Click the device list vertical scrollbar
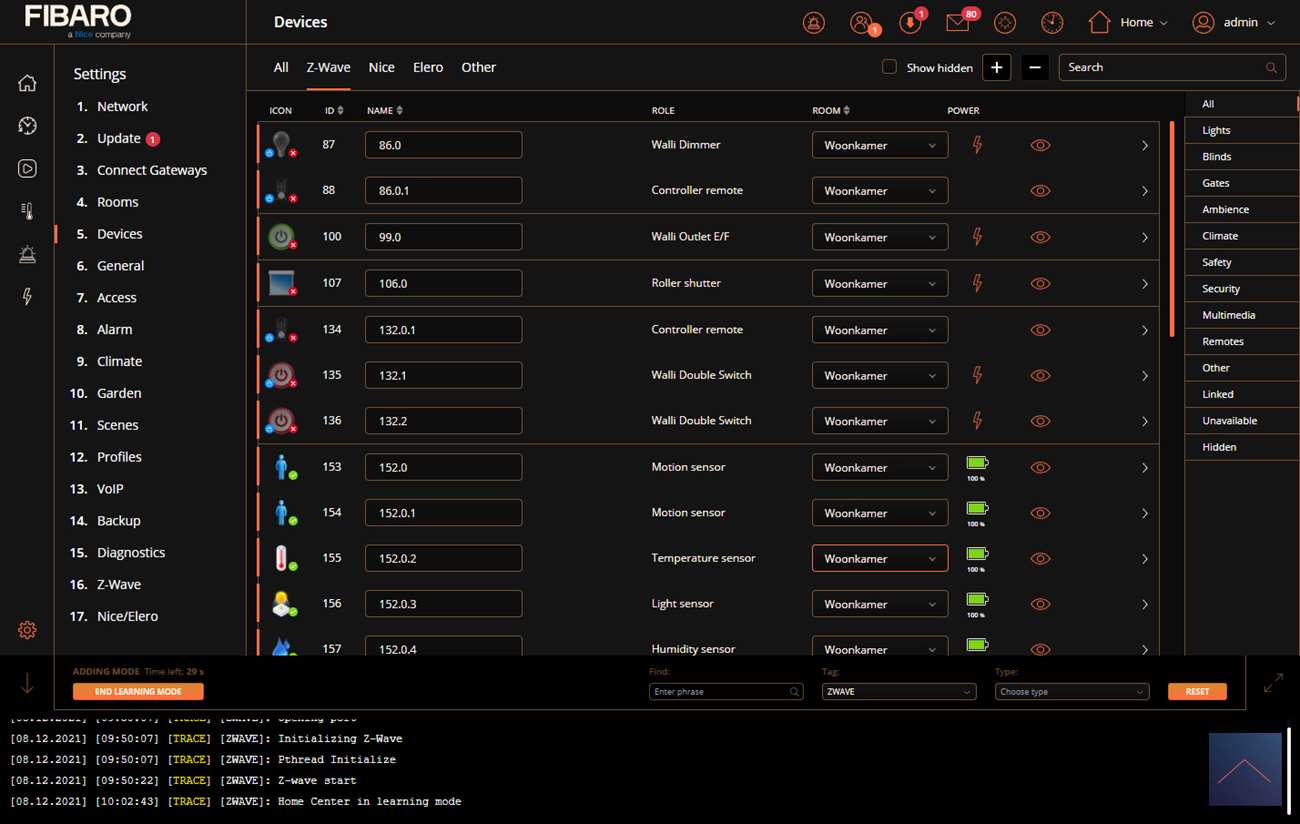 point(1171,229)
